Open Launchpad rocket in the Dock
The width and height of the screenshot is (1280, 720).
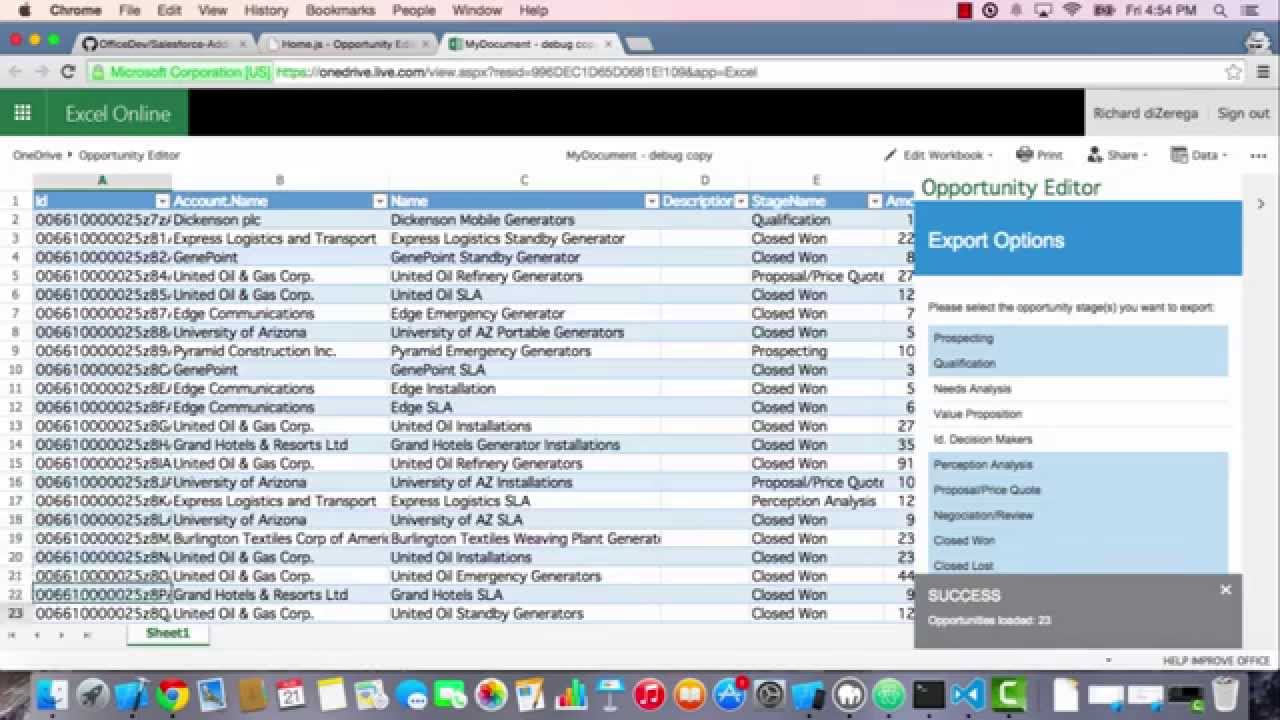(x=92, y=694)
